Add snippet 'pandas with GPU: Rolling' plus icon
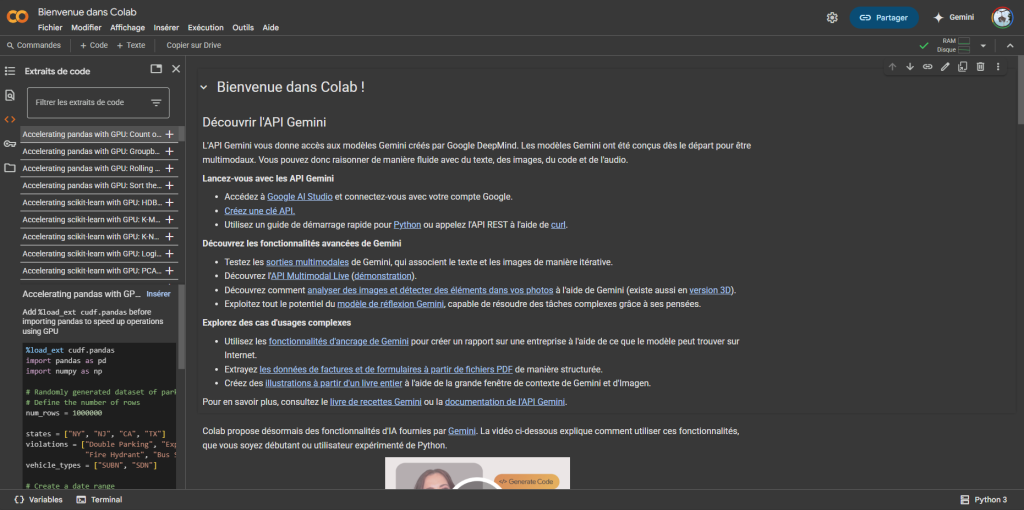1024x510 pixels. click(169, 168)
